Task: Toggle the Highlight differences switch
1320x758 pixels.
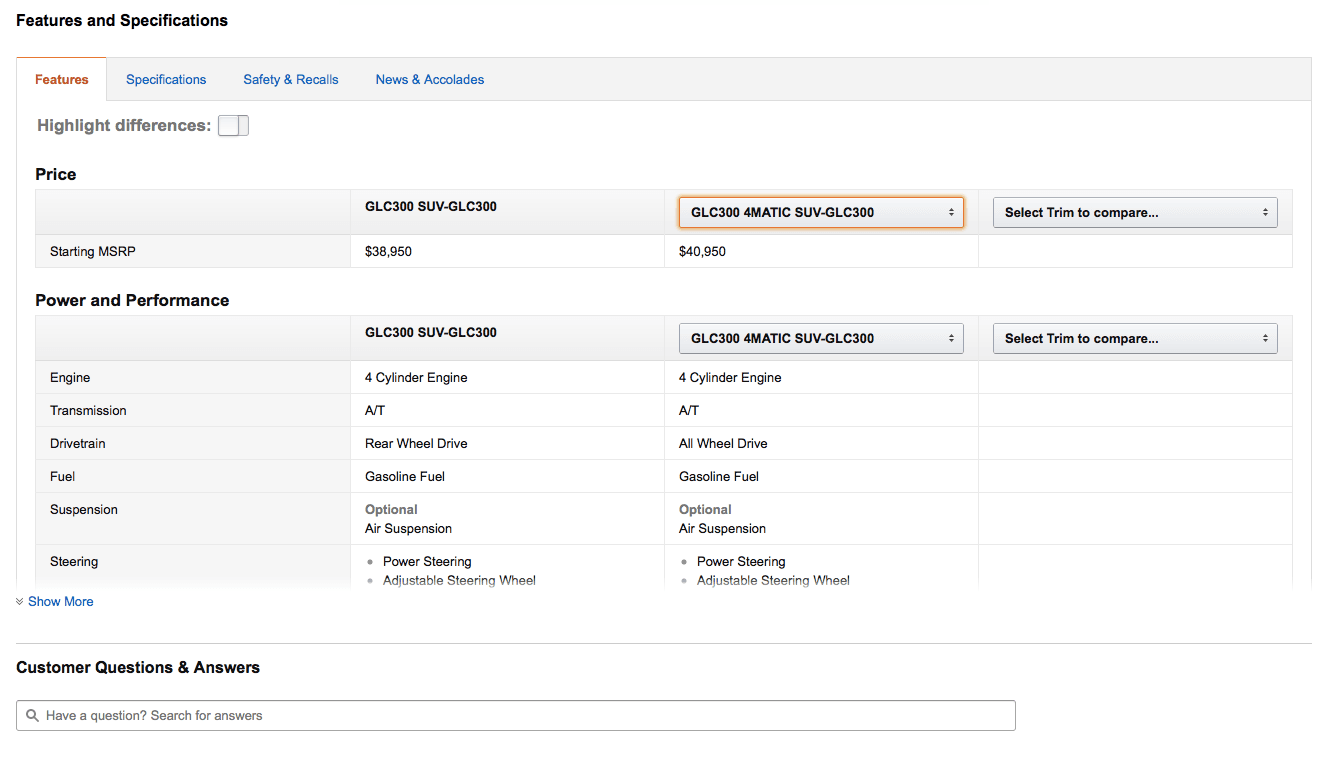Action: (233, 126)
